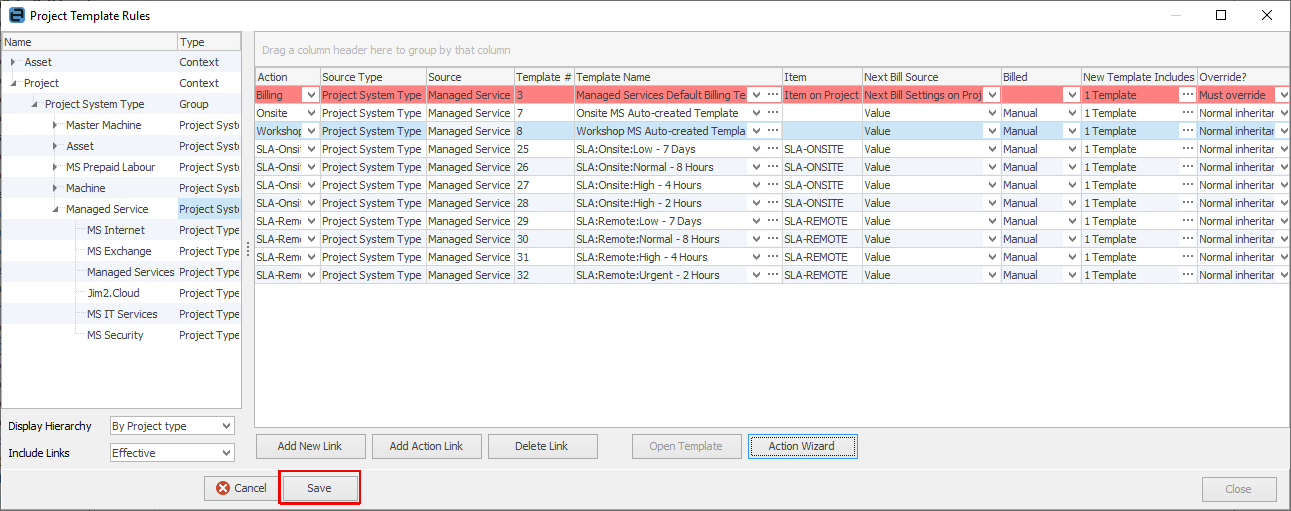Click ellipsis beside Managed Services Default Billing template

773,95
